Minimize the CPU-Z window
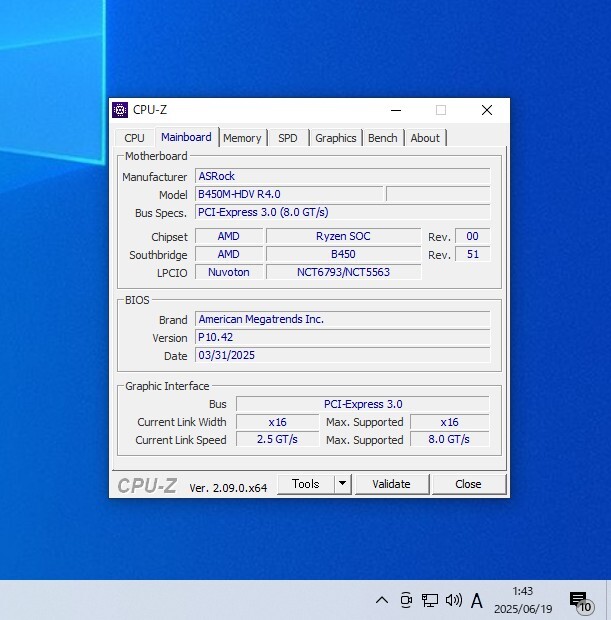The height and width of the screenshot is (620, 611). (x=396, y=110)
